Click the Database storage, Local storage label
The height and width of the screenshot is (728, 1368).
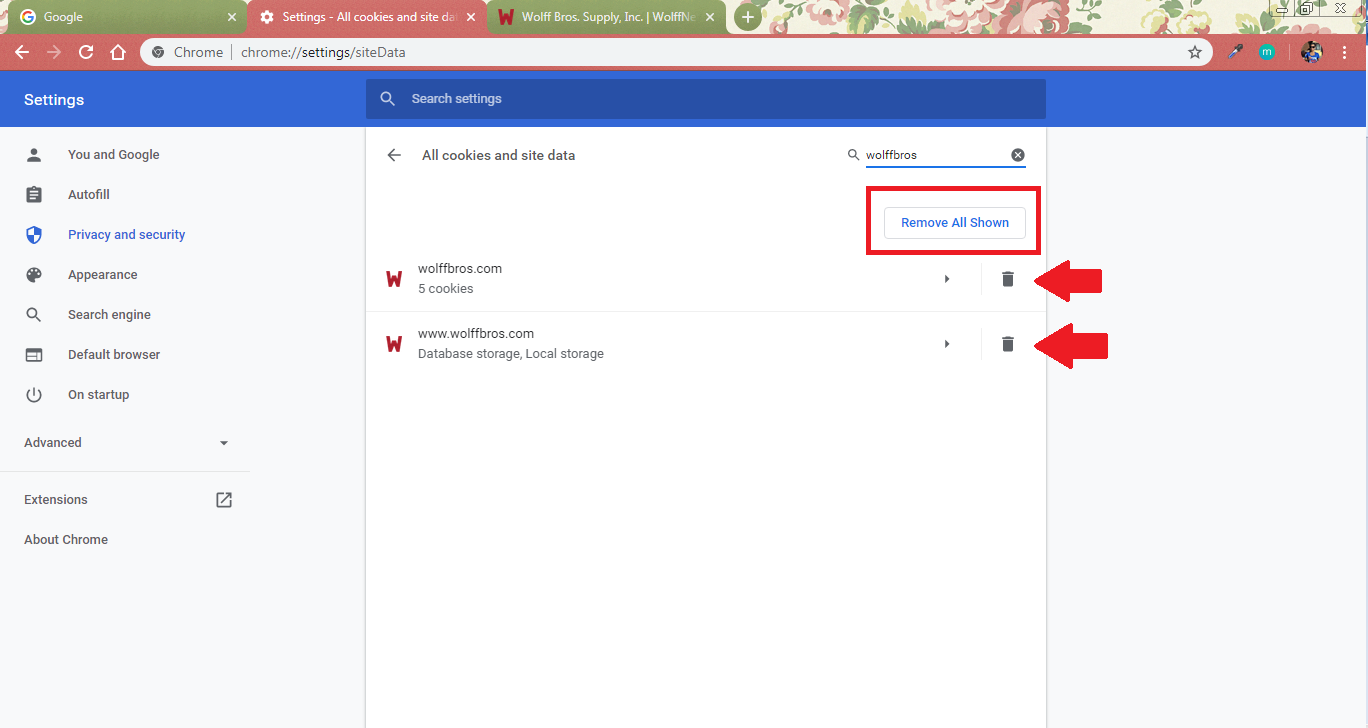(x=511, y=354)
